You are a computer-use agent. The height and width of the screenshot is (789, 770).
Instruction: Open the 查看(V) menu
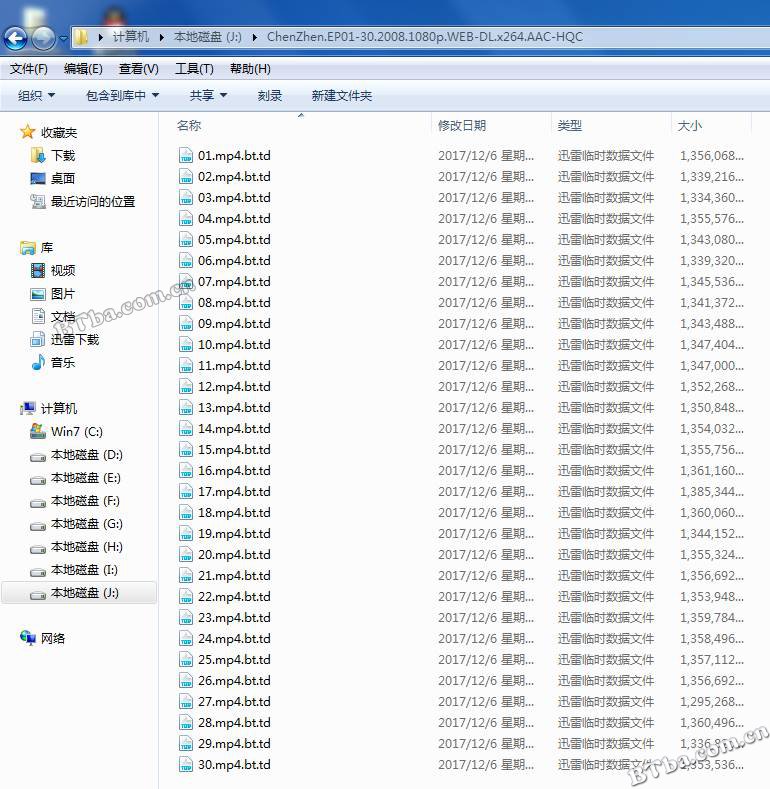pos(138,69)
